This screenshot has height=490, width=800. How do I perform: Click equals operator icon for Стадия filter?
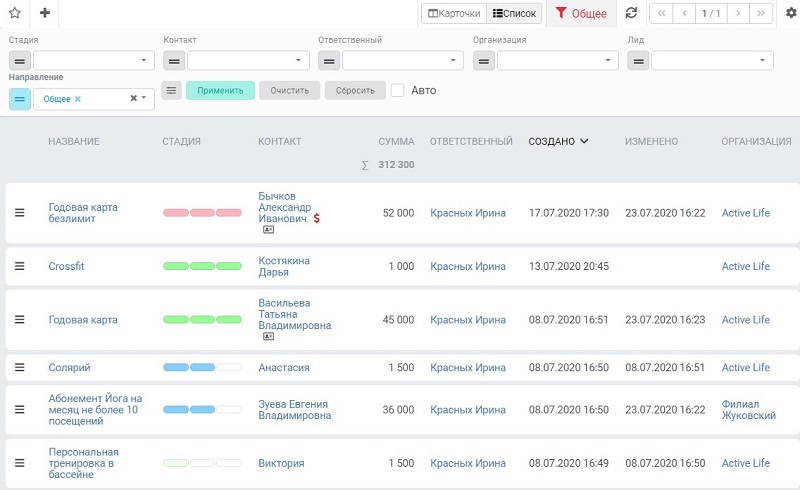(x=19, y=61)
